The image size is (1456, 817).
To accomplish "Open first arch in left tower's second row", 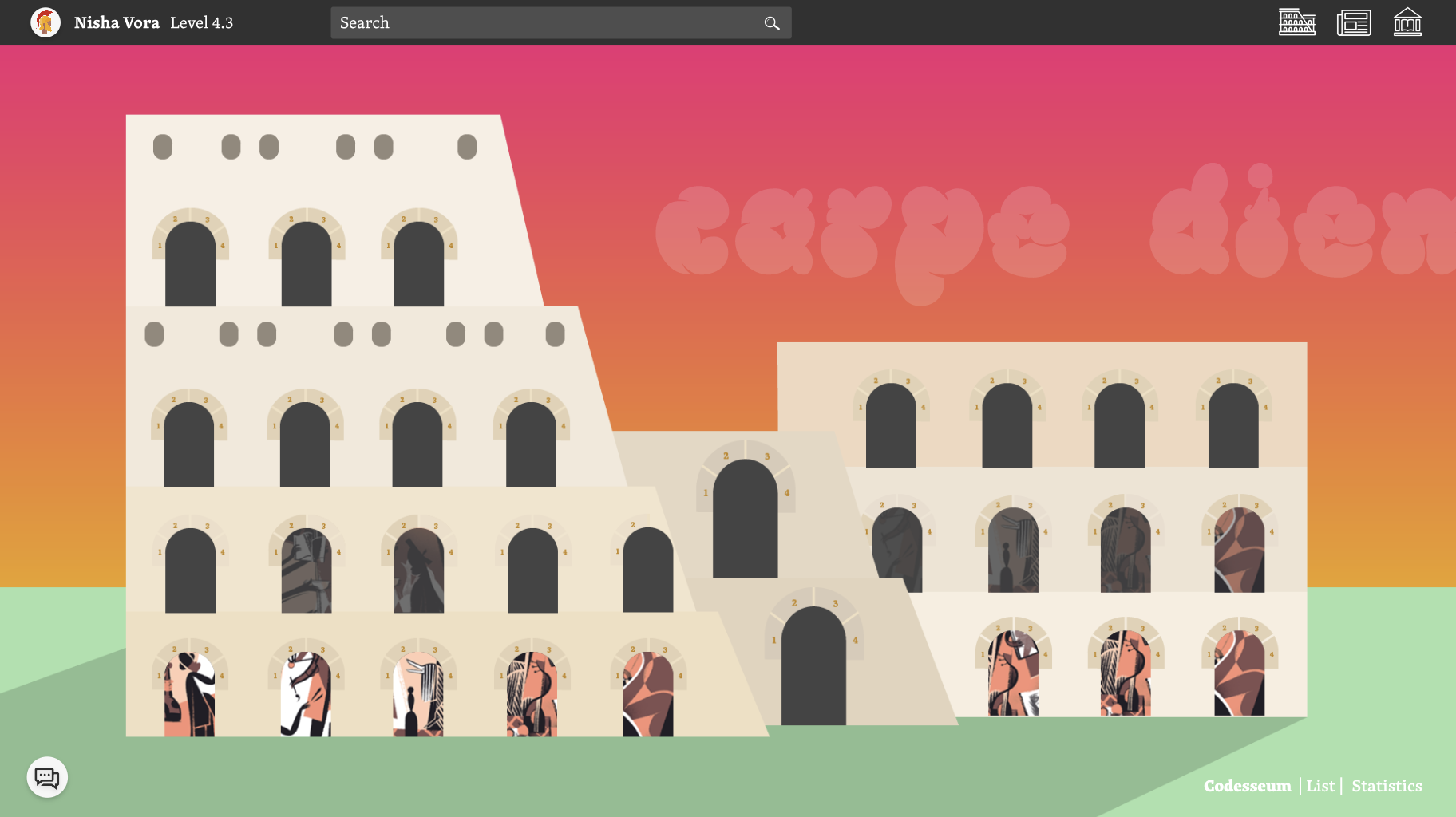I will pyautogui.click(x=188, y=444).
